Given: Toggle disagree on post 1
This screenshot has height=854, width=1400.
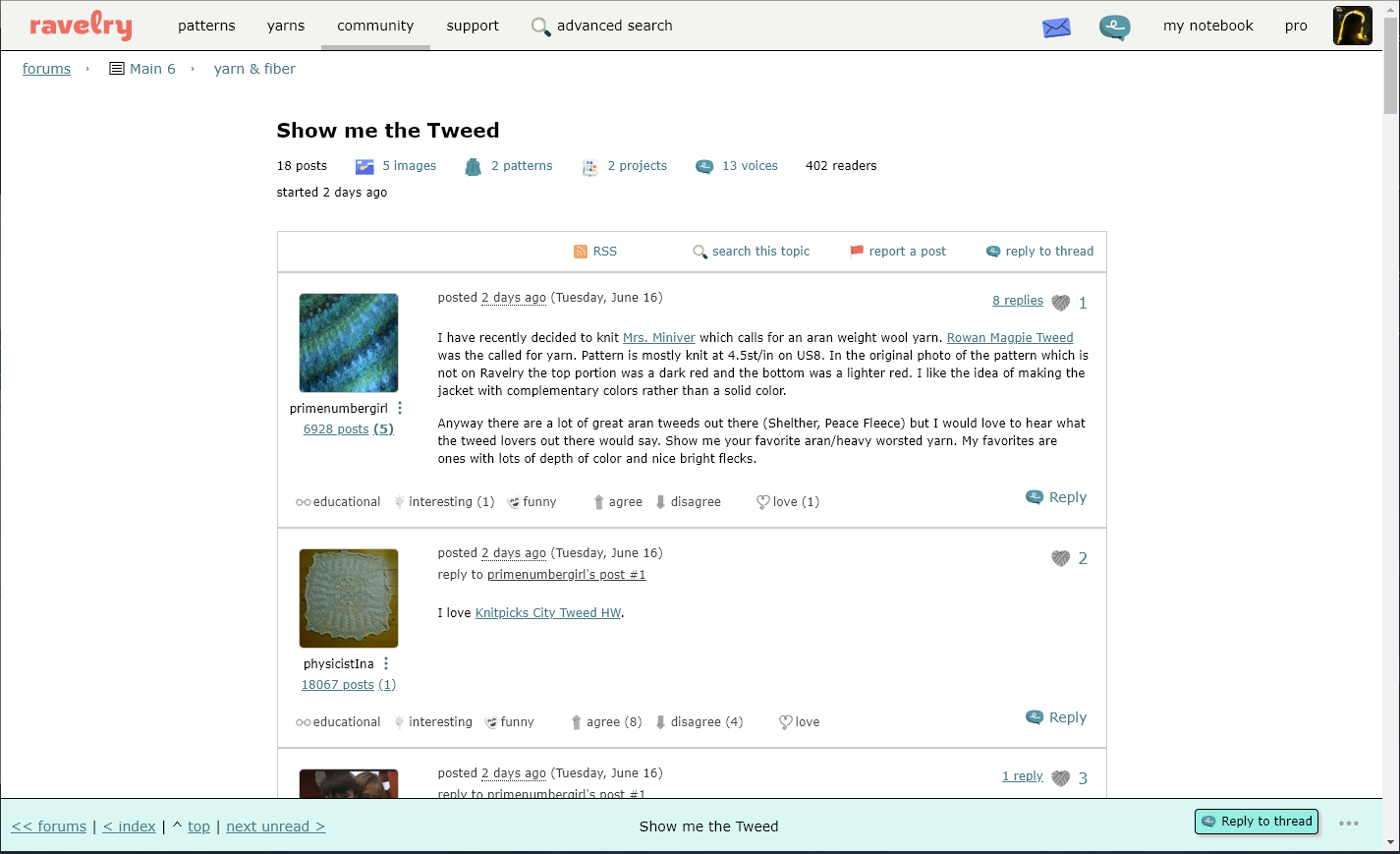Looking at the screenshot, I should (x=688, y=502).
